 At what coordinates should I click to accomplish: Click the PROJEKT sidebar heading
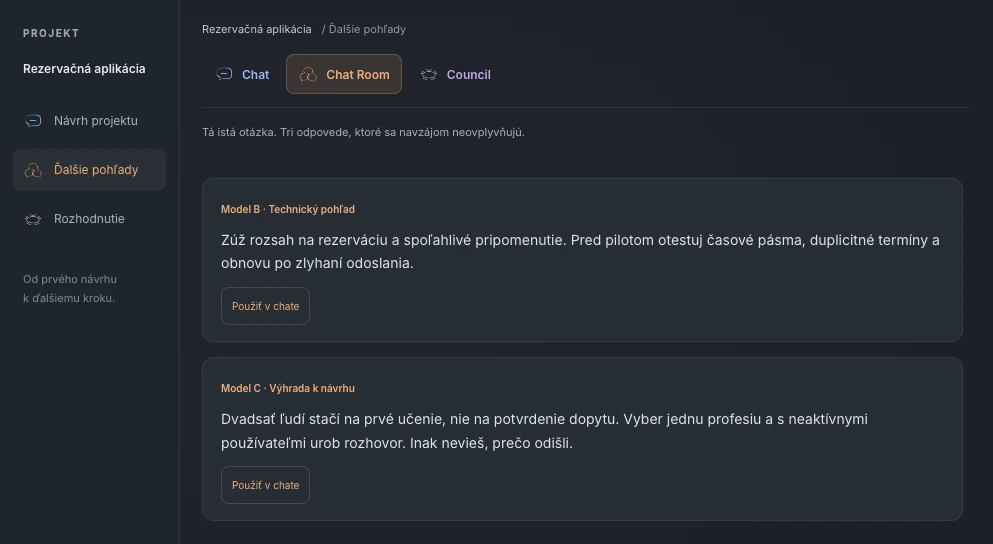click(51, 34)
